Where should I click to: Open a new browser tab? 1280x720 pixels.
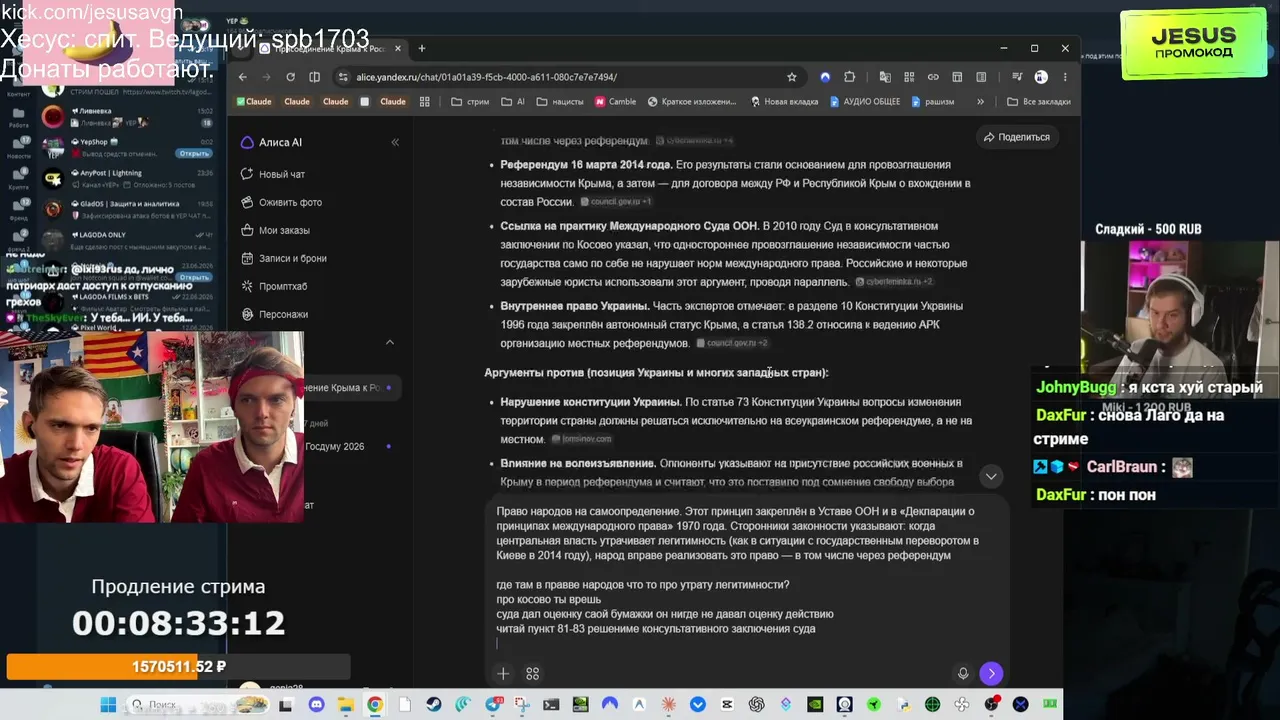(x=422, y=48)
